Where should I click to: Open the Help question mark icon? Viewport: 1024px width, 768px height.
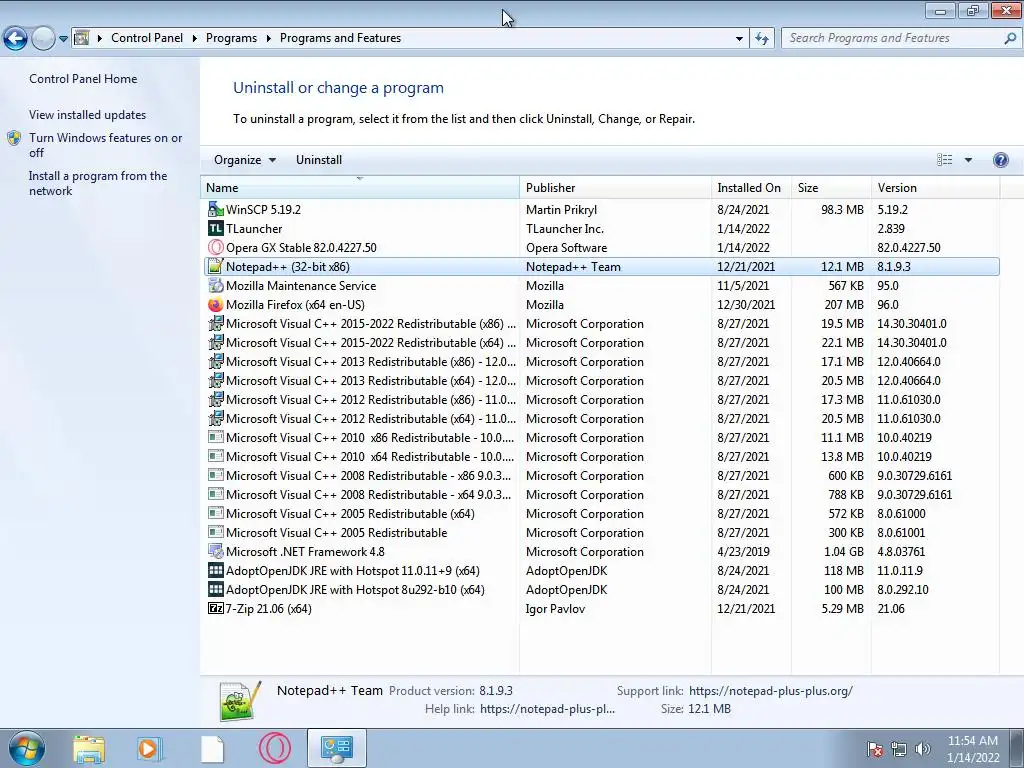click(1000, 160)
